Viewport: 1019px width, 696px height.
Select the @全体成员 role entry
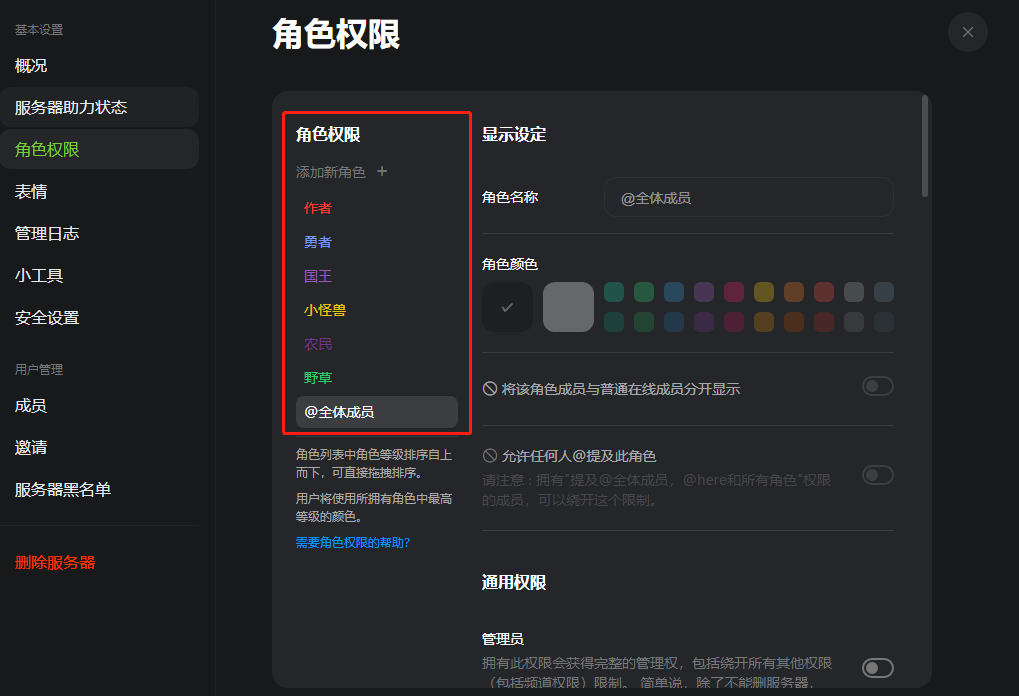click(x=377, y=412)
